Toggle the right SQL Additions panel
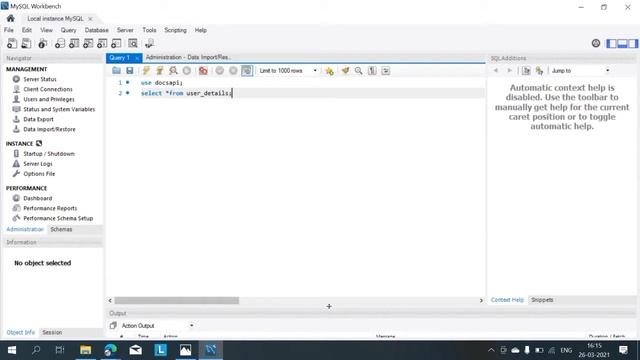 633,43
